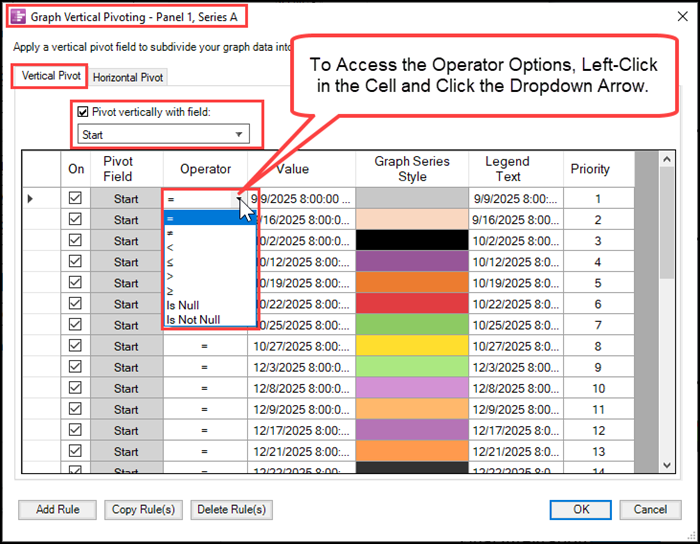Uncheck the On box for priority 8 row

75,345
